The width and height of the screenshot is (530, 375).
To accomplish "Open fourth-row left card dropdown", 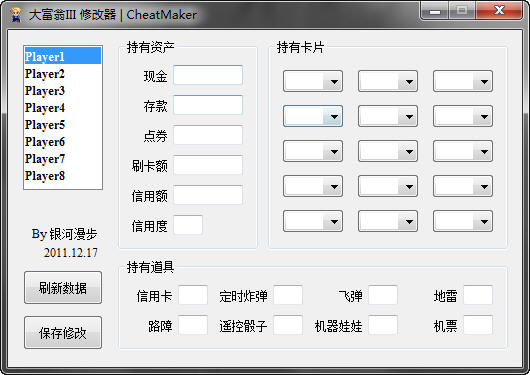I will [313, 186].
